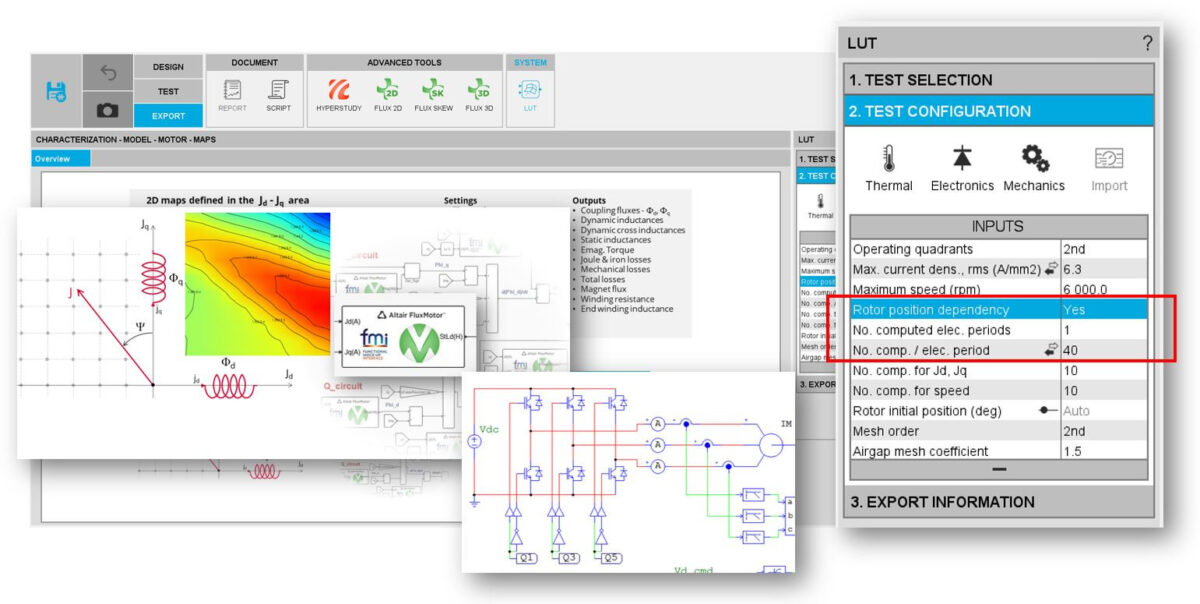
Task: Open the Flux 3D export tool
Action: [x=479, y=94]
